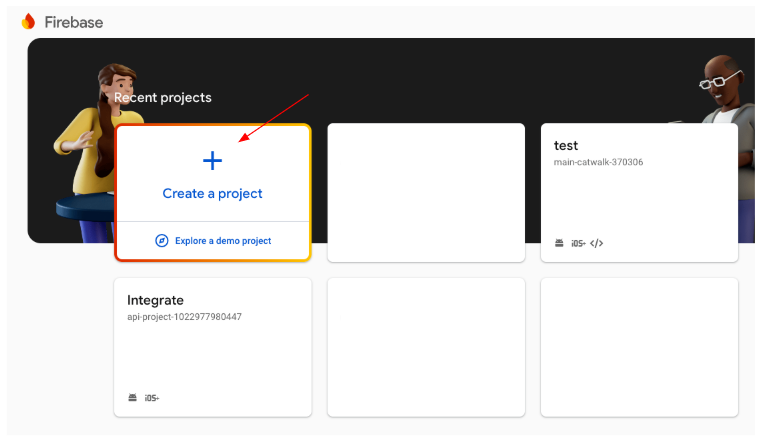767x439 pixels.
Task: Click the Recent projects heading
Action: (x=163, y=97)
